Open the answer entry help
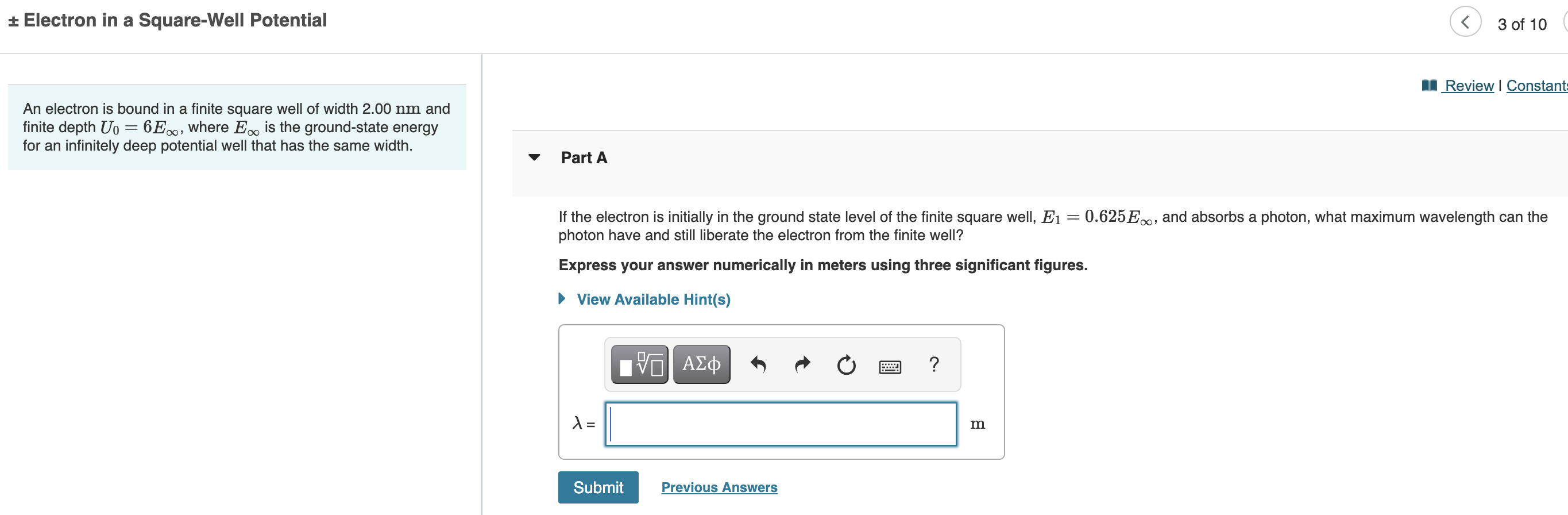 coord(933,364)
